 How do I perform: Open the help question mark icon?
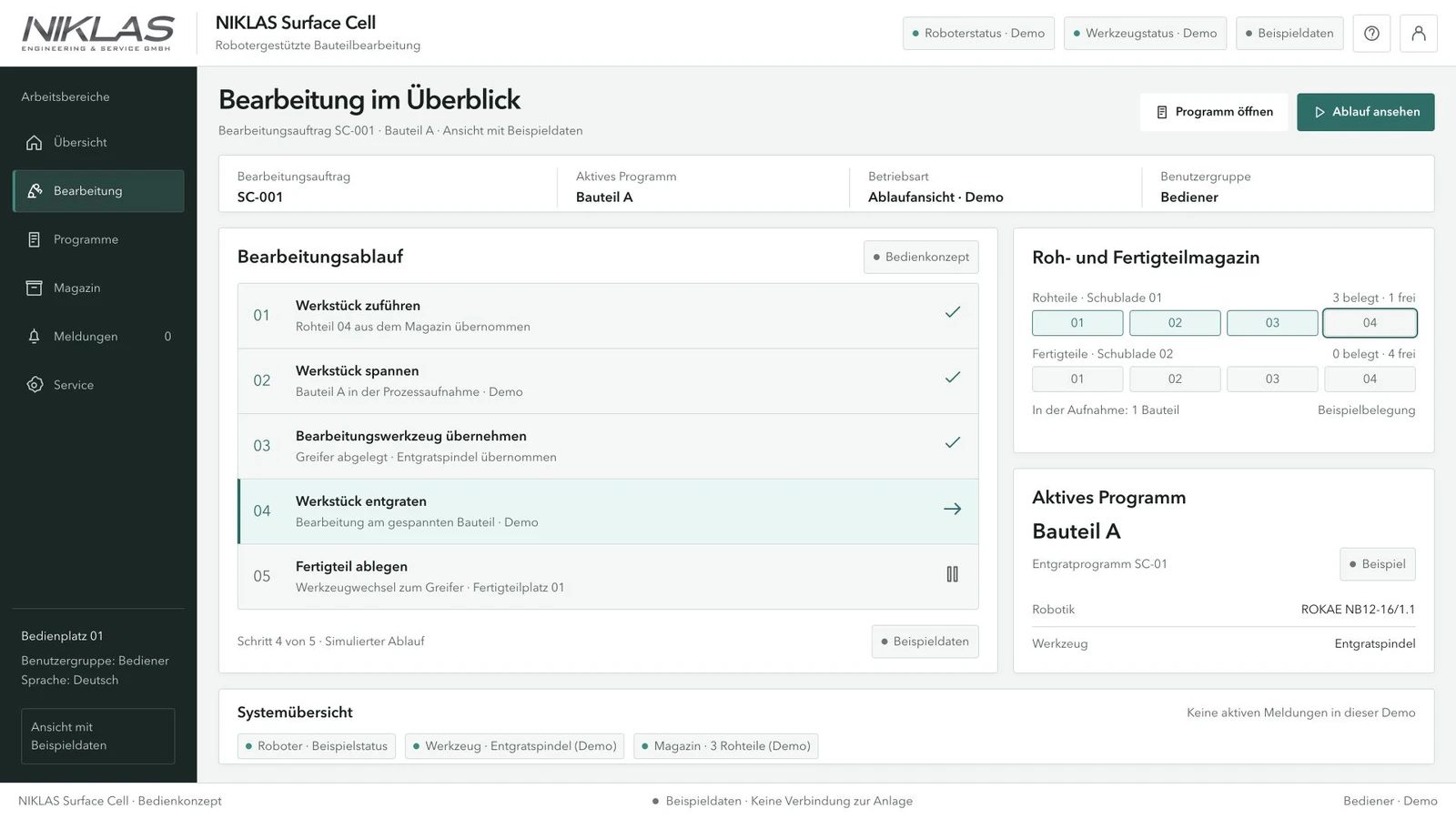1371,34
